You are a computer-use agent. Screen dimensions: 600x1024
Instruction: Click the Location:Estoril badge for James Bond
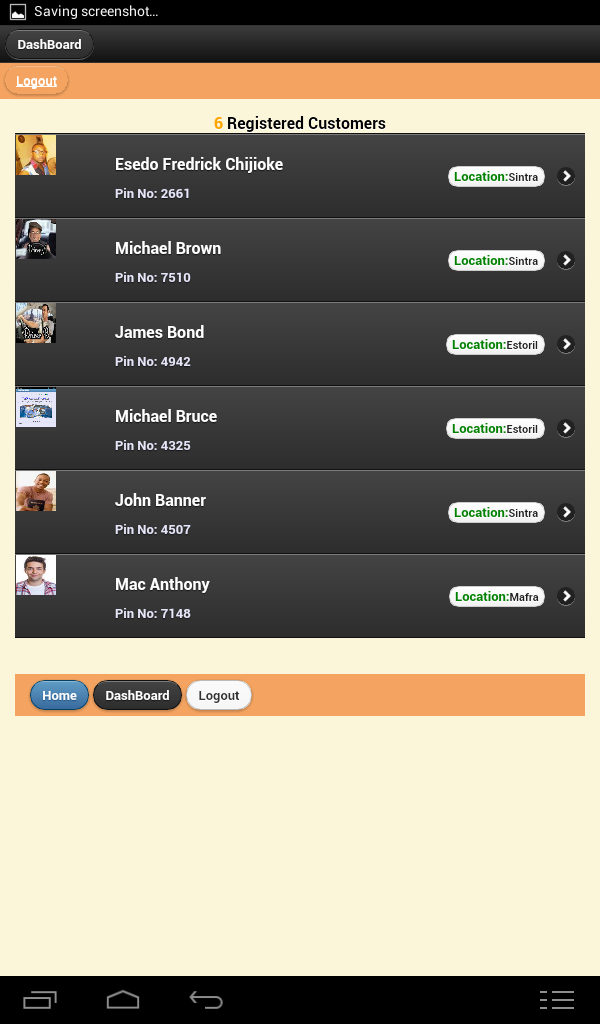pyautogui.click(x=495, y=344)
